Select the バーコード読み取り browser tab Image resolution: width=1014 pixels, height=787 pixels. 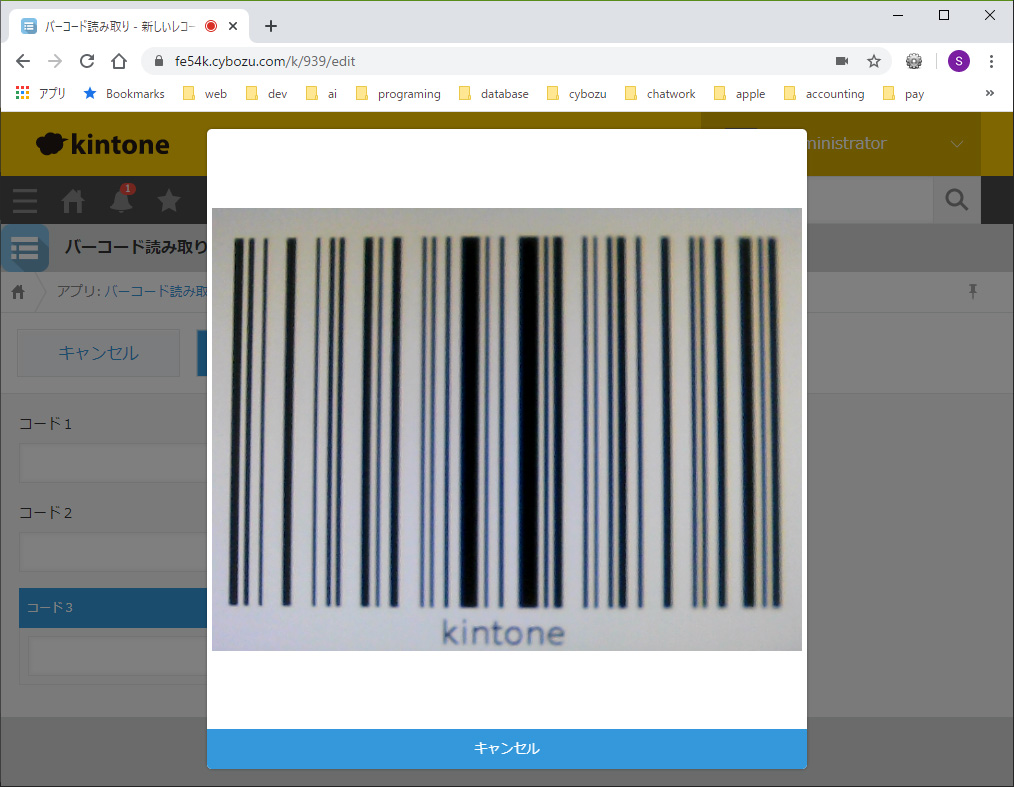[x=129, y=26]
